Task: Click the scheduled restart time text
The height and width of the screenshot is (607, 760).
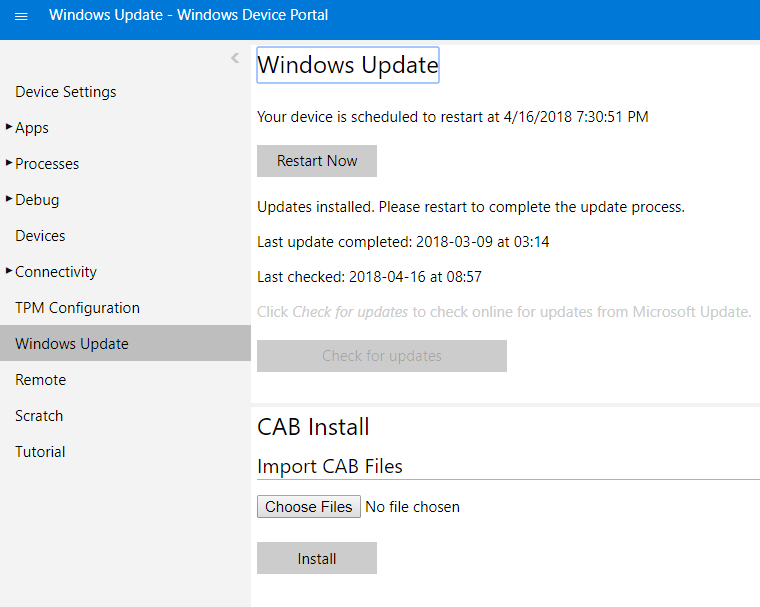Action: tap(453, 117)
